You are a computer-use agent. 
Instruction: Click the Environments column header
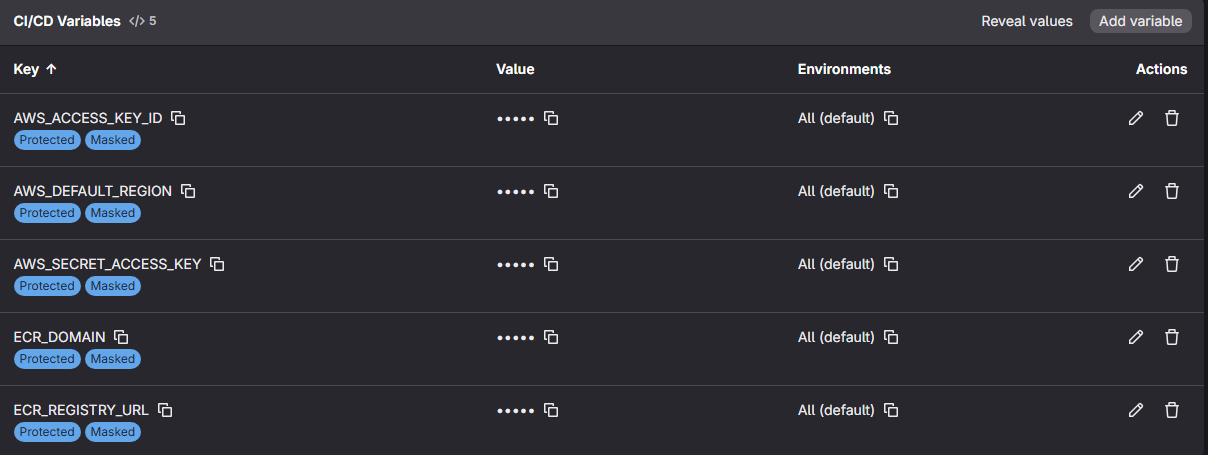(844, 69)
